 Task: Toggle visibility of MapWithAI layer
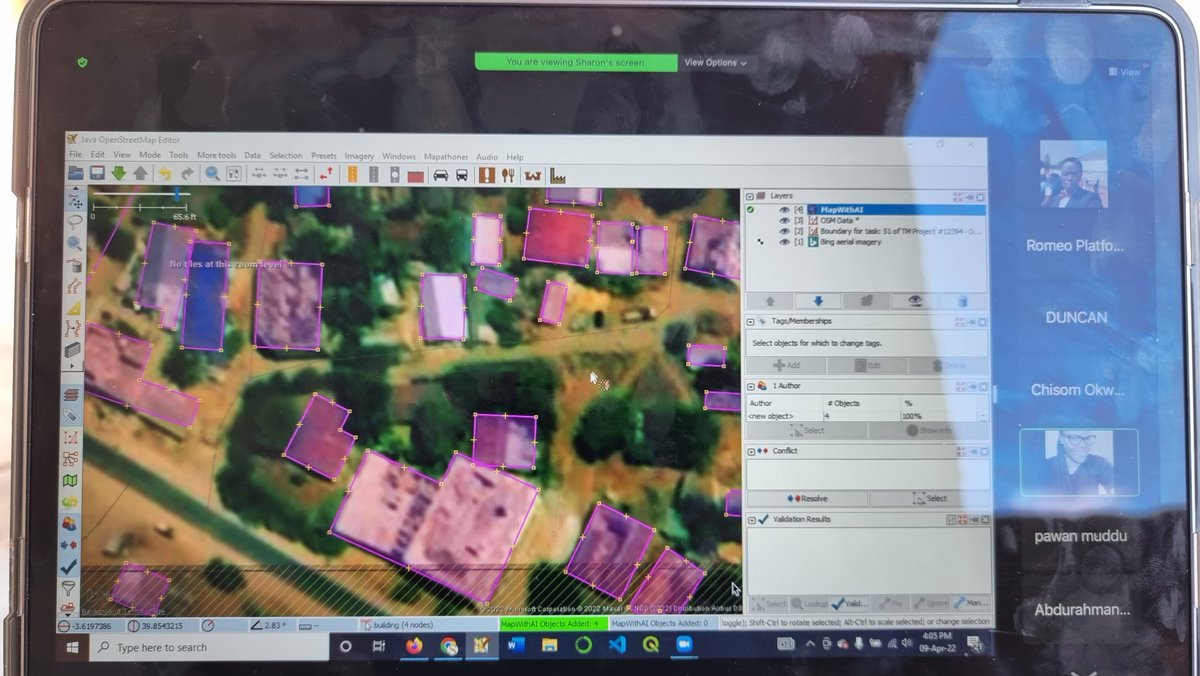pyautogui.click(x=785, y=210)
